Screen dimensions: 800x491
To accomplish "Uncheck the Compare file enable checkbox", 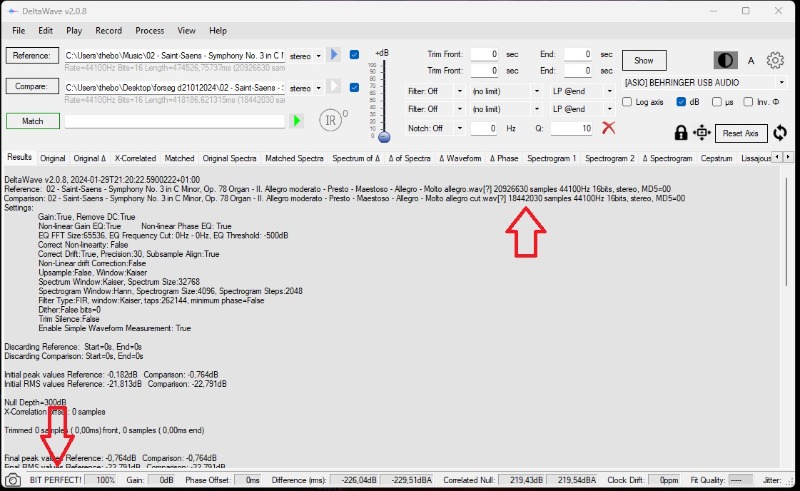I will 354,87.
